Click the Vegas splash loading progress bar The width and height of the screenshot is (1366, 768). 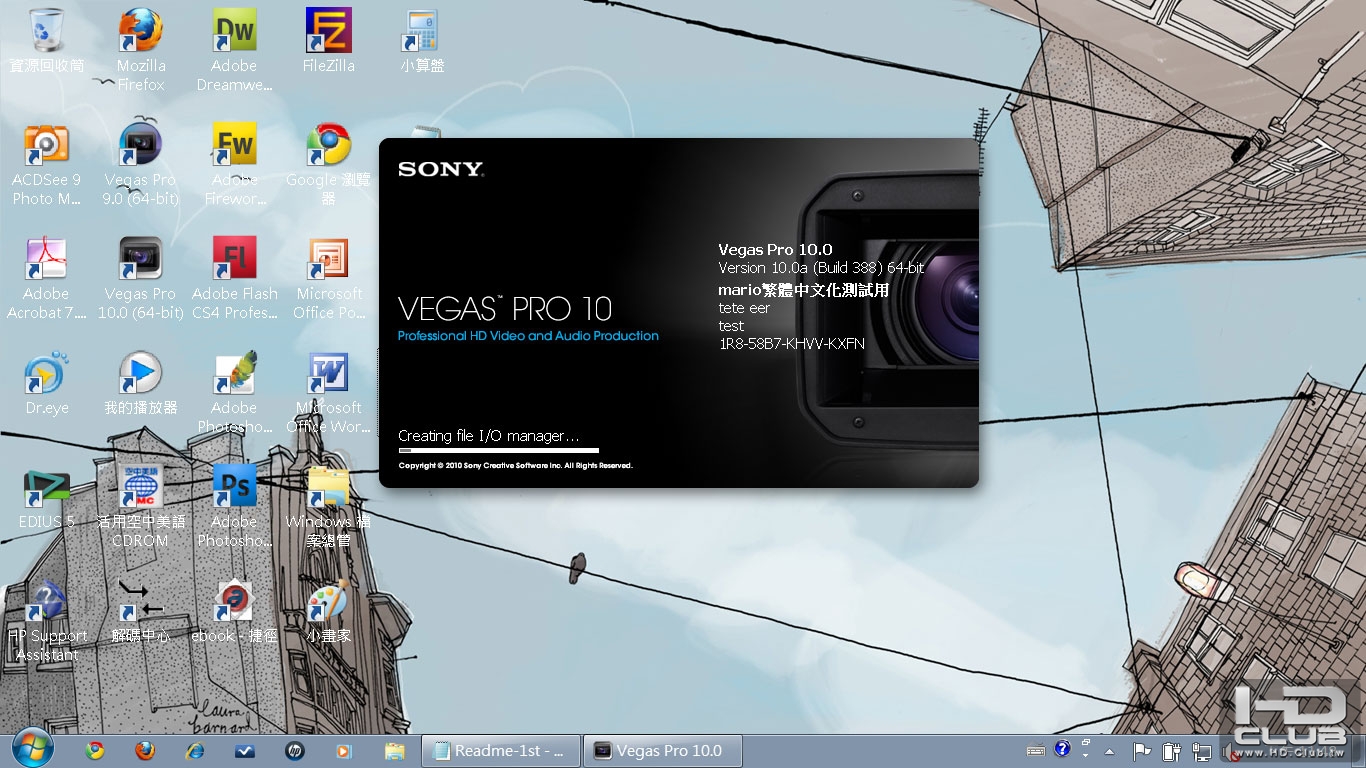click(x=498, y=451)
